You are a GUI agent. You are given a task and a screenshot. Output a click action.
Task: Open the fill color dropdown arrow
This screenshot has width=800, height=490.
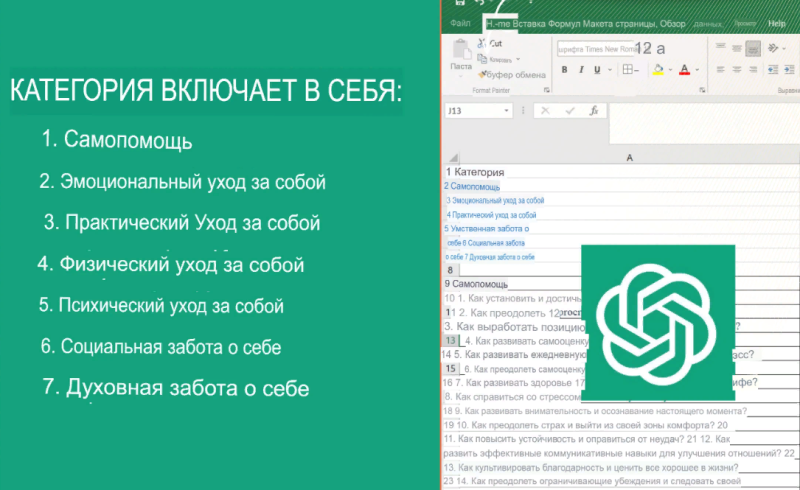[670, 70]
